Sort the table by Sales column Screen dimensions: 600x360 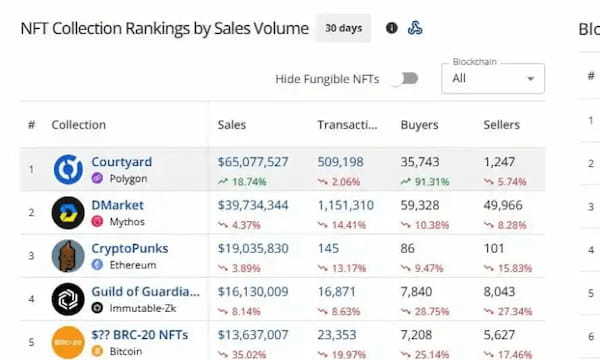tap(232, 125)
